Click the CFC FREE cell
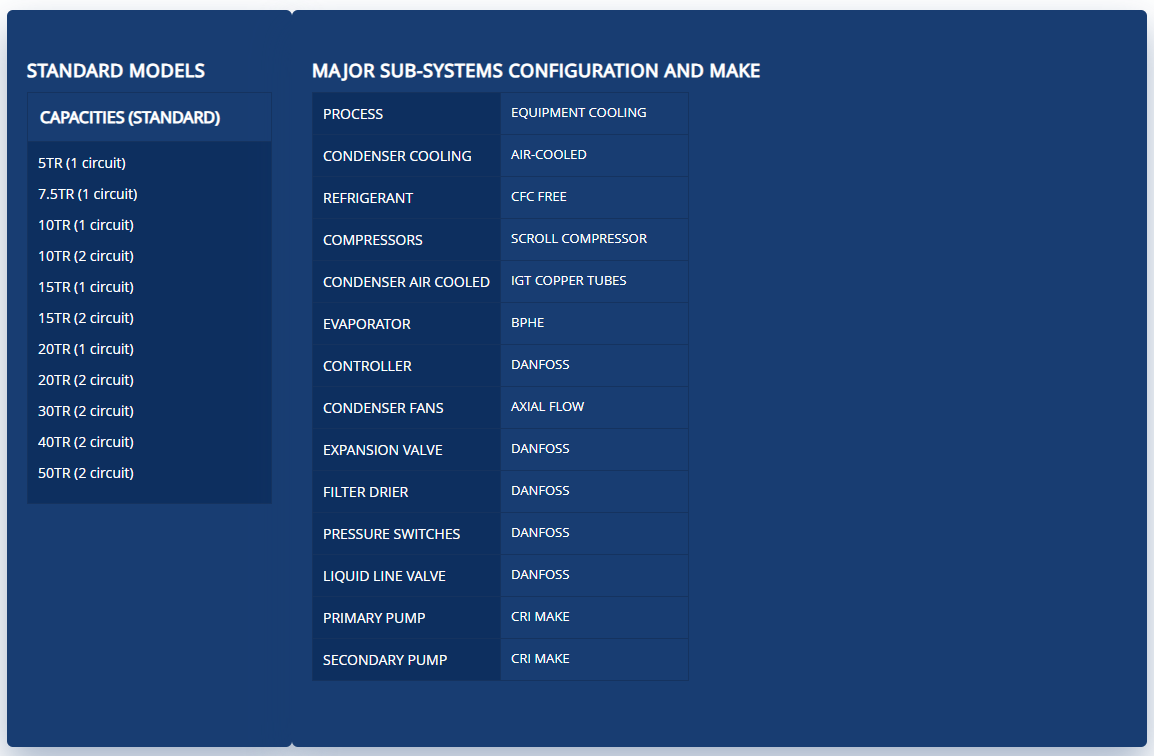Viewport: 1154px width, 756px height. tap(539, 197)
